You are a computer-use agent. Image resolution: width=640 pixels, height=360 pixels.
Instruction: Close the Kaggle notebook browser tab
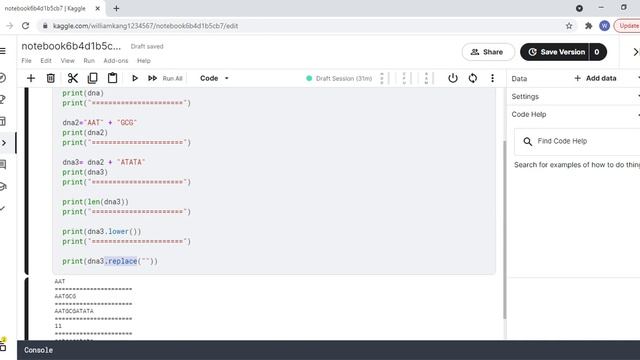coord(98,8)
